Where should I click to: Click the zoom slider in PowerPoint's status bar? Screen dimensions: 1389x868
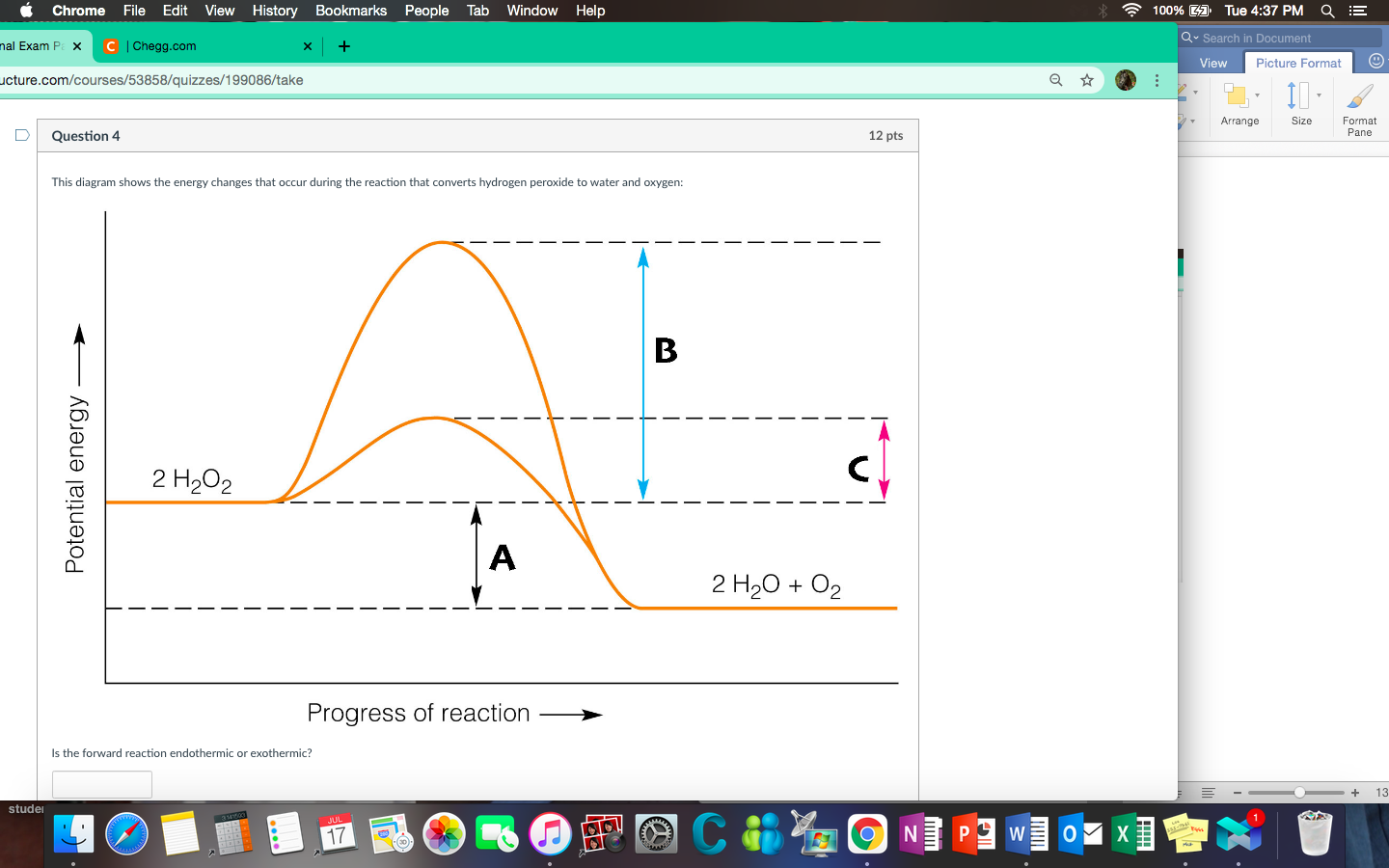point(1297,793)
